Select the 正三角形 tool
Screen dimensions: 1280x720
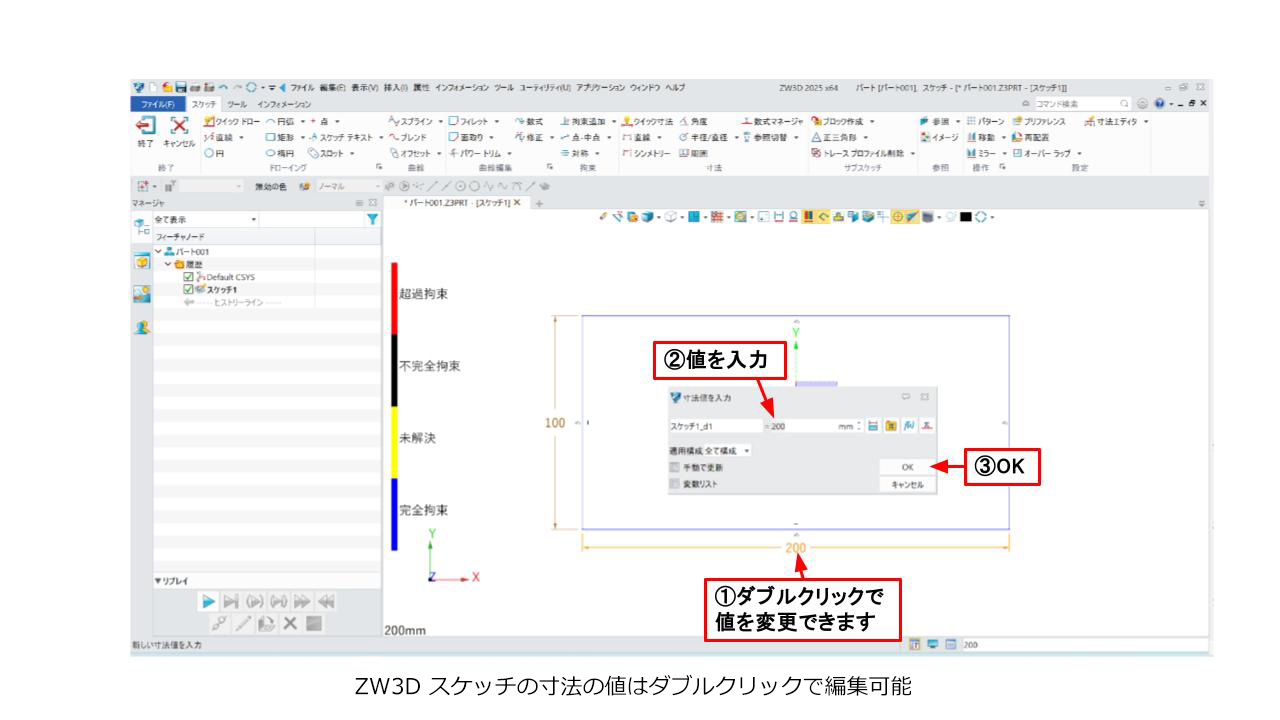point(836,137)
